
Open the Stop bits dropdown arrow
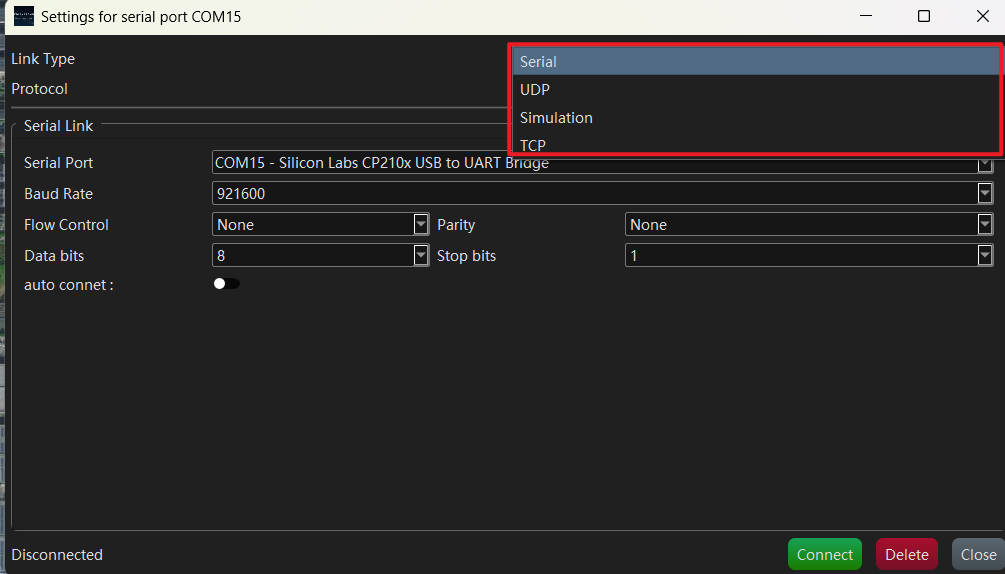985,255
